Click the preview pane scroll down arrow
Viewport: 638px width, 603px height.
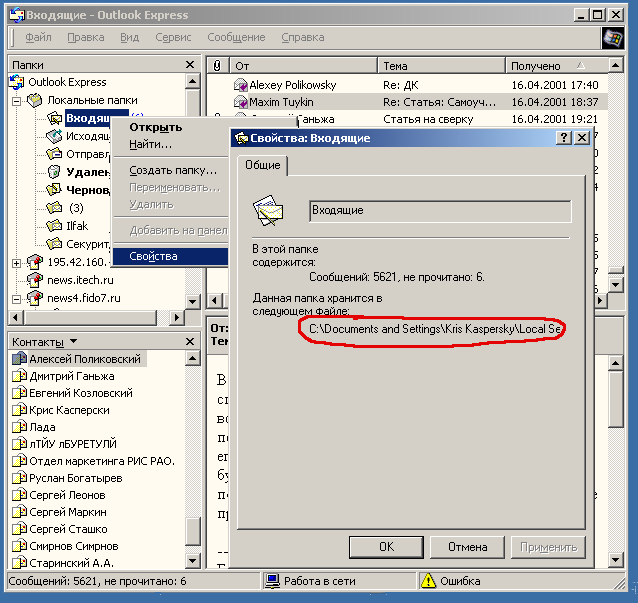615,560
